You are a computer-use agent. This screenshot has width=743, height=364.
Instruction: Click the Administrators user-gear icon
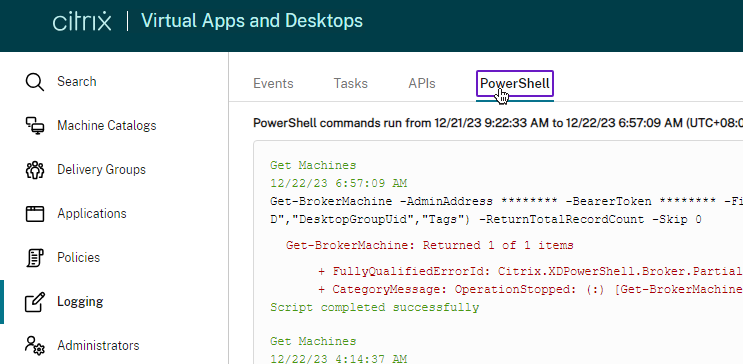35,346
